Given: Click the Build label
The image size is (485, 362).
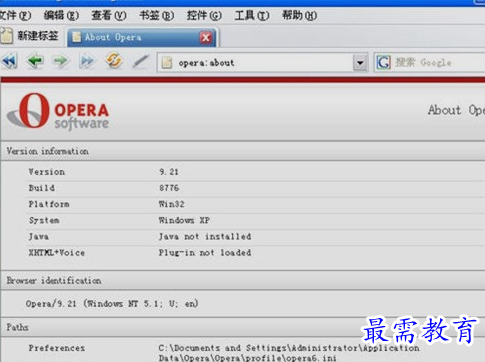Looking at the screenshot, I should tap(41, 188).
